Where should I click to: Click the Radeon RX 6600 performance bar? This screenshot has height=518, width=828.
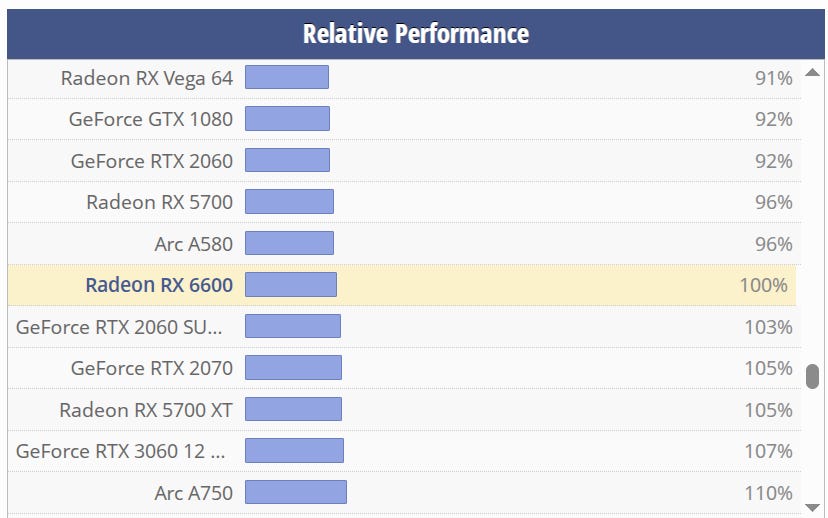(291, 285)
